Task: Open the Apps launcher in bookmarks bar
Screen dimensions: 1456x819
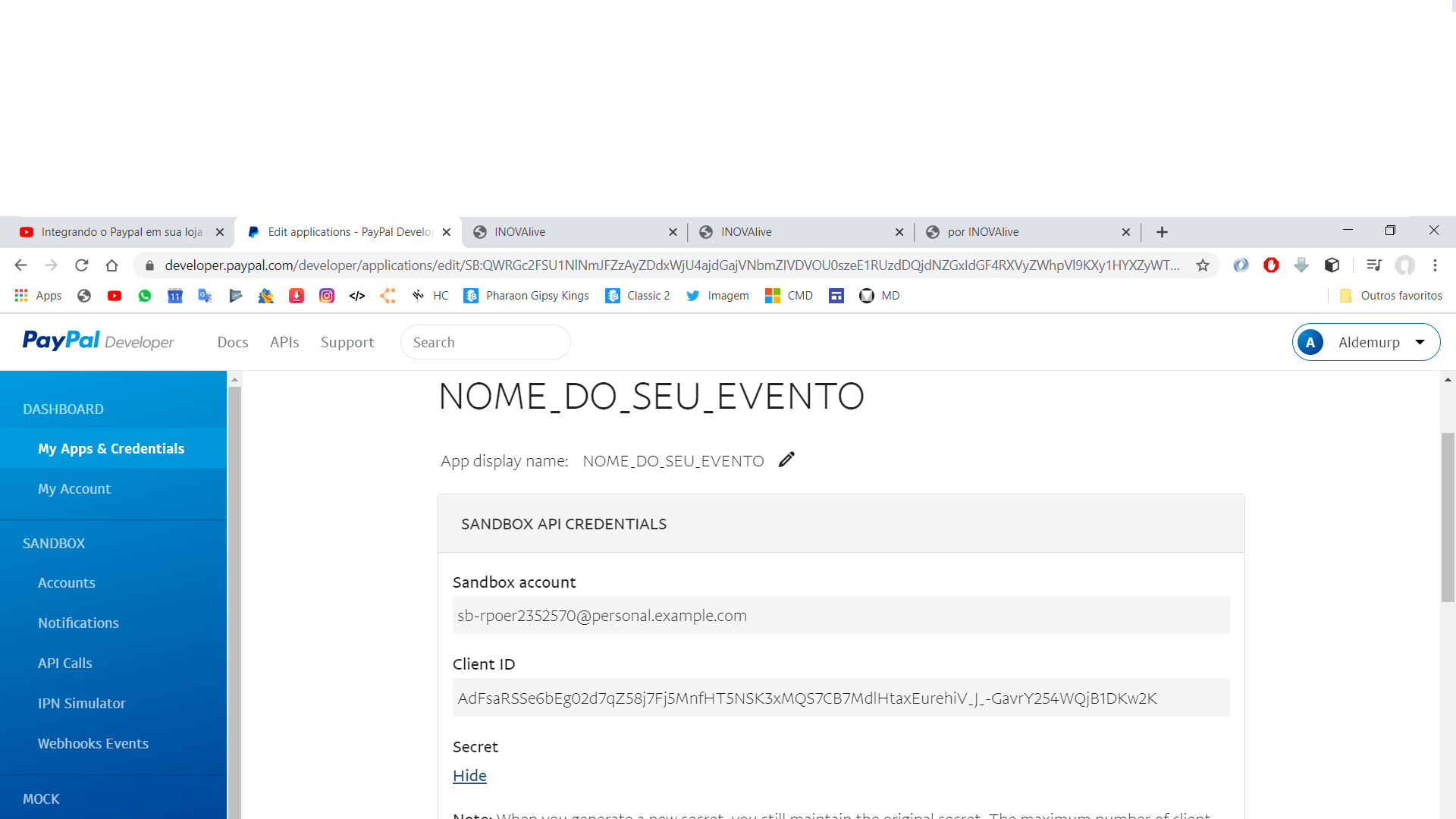Action: (x=38, y=296)
